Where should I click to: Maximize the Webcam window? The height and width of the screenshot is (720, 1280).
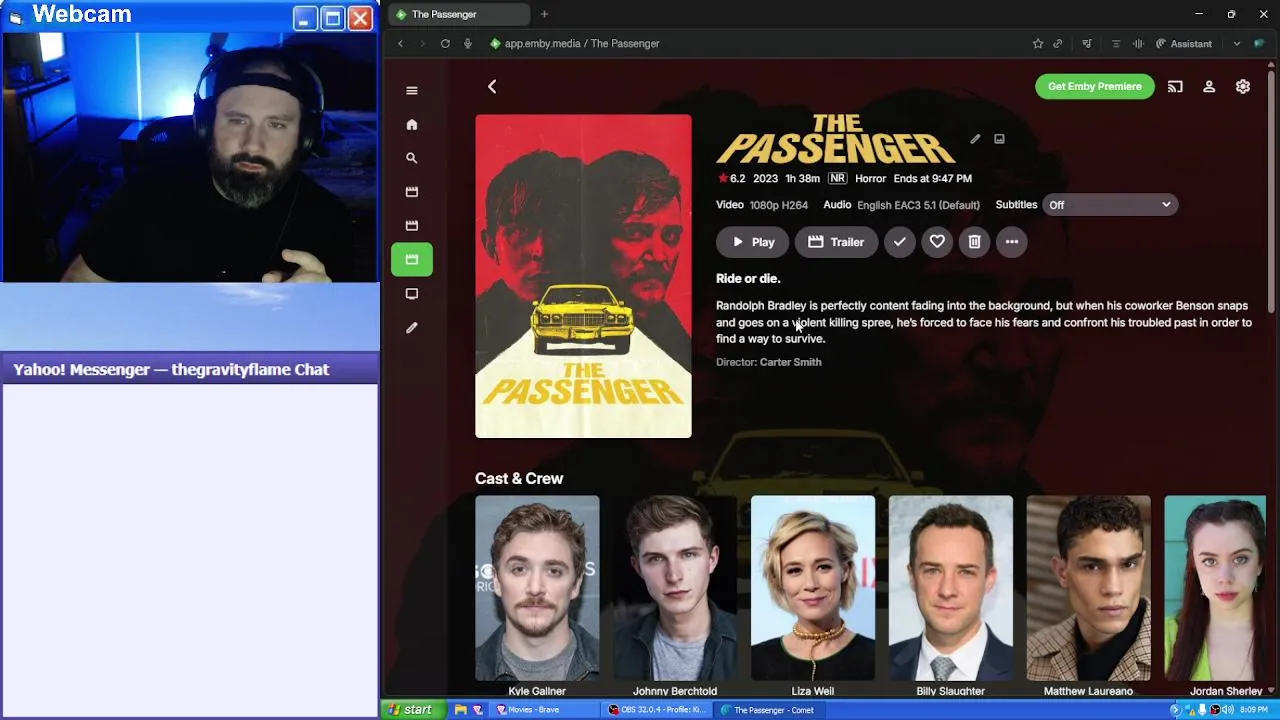333,18
